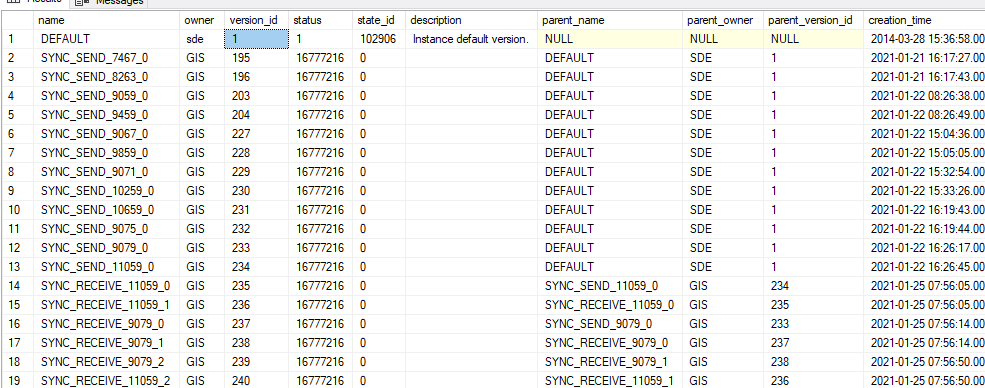Select the SYNC_SEND_9071_0 name cell
The height and width of the screenshot is (388, 985).
[106, 171]
